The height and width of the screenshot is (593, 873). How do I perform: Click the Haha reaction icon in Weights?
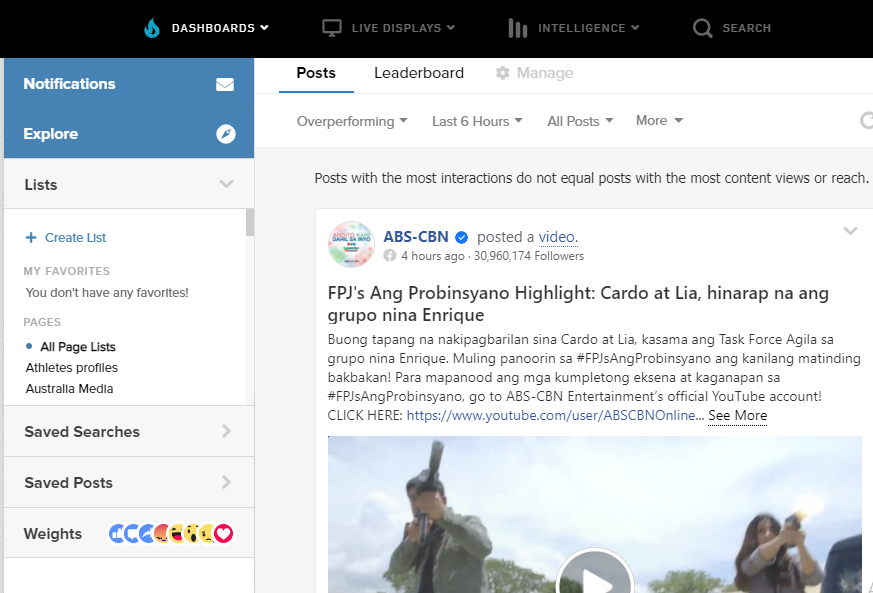[x=178, y=533]
